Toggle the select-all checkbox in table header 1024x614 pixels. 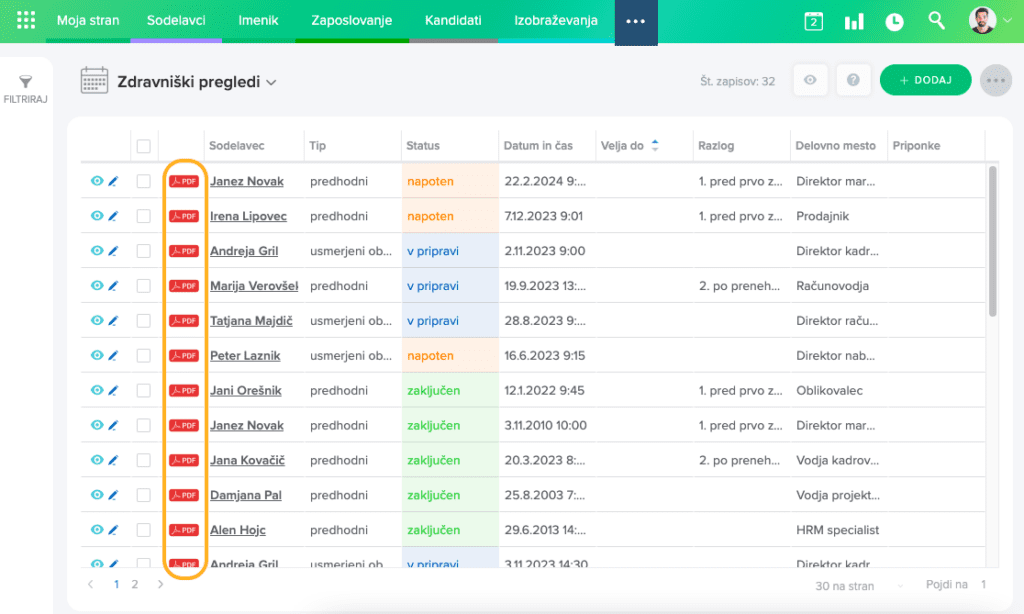[144, 146]
